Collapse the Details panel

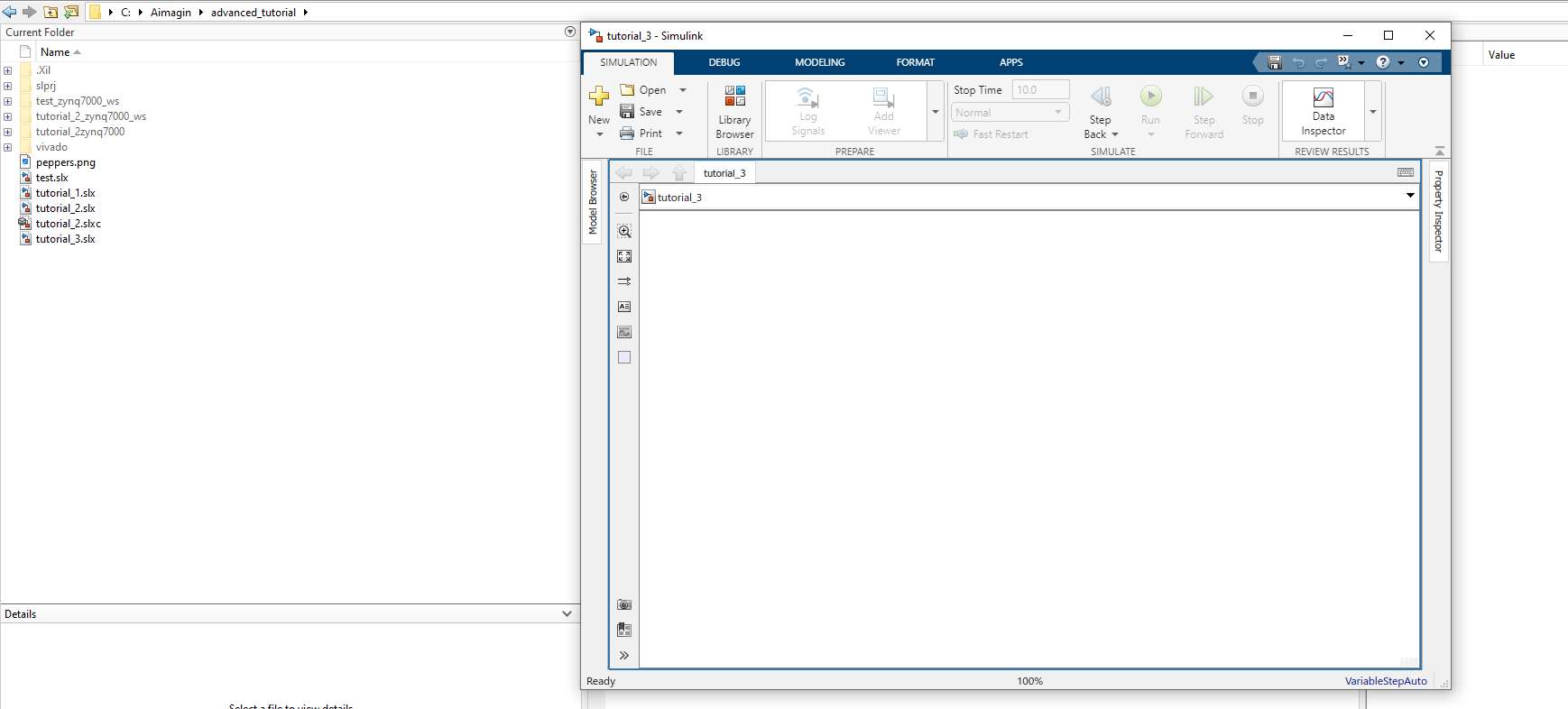tap(567, 613)
